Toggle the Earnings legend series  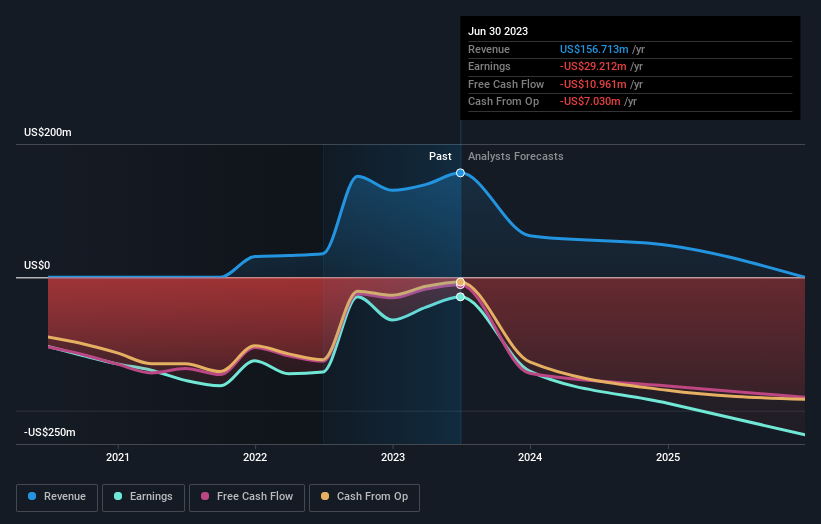coord(143,497)
